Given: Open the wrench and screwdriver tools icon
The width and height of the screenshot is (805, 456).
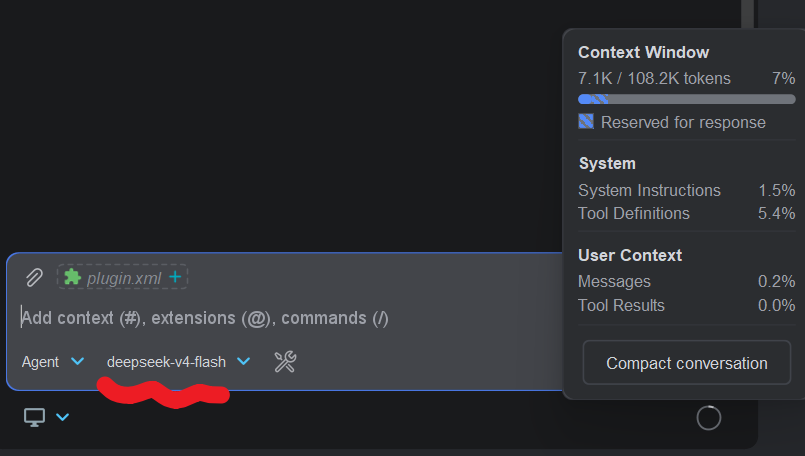Looking at the screenshot, I should [285, 362].
